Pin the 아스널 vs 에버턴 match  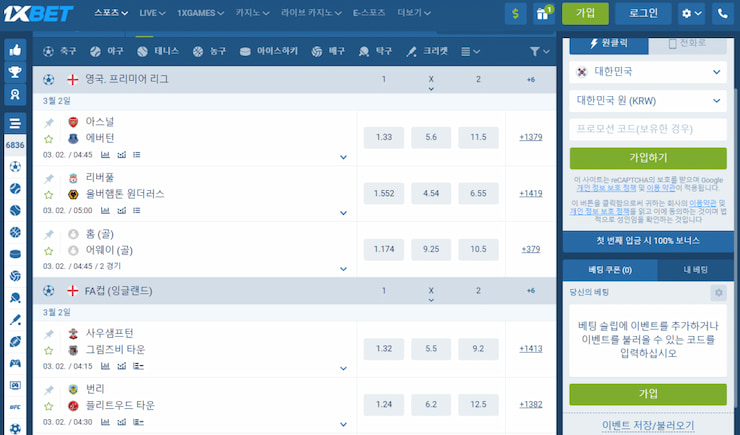click(x=49, y=123)
